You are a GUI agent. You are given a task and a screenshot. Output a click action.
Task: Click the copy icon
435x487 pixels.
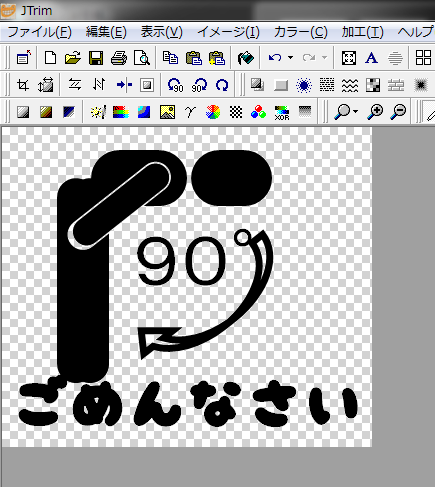[170, 58]
